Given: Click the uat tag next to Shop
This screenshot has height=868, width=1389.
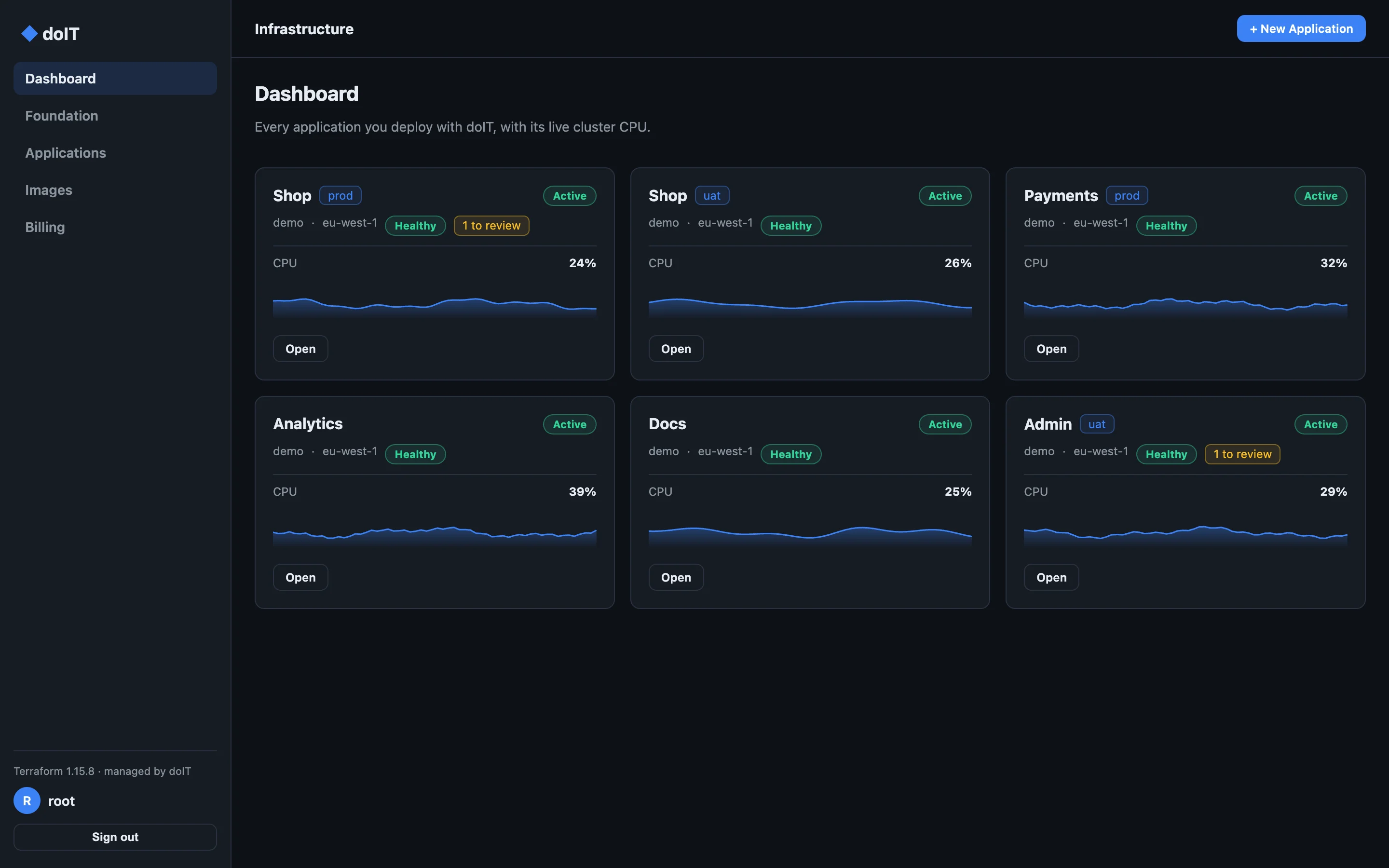Looking at the screenshot, I should click(712, 196).
